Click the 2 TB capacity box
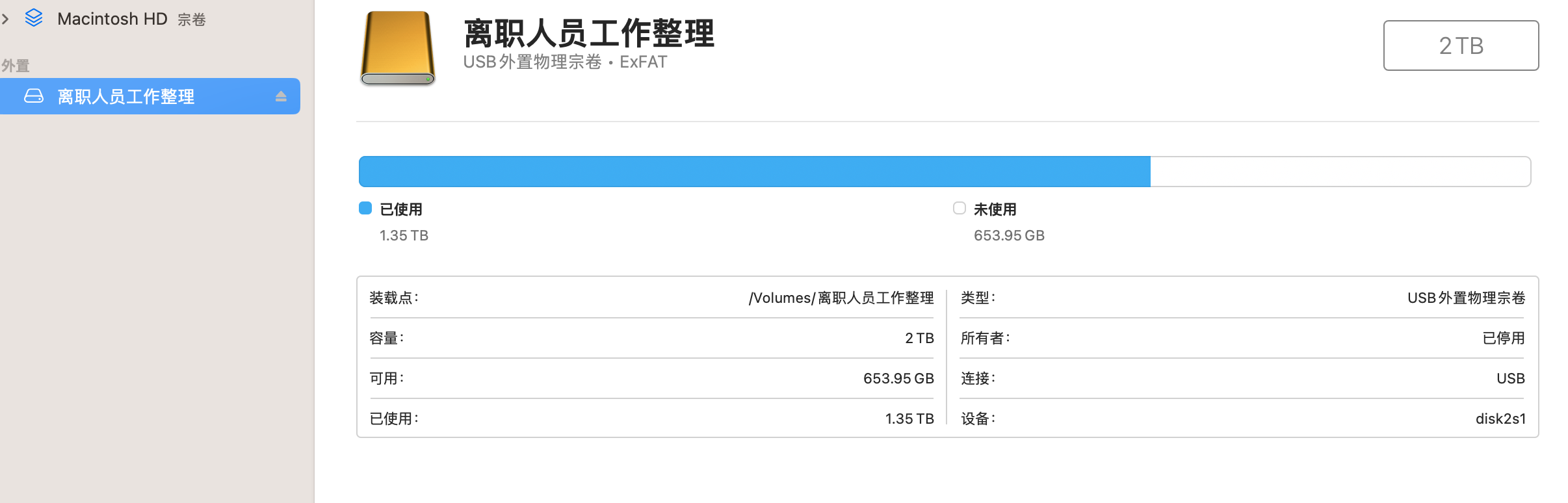 1460,45
